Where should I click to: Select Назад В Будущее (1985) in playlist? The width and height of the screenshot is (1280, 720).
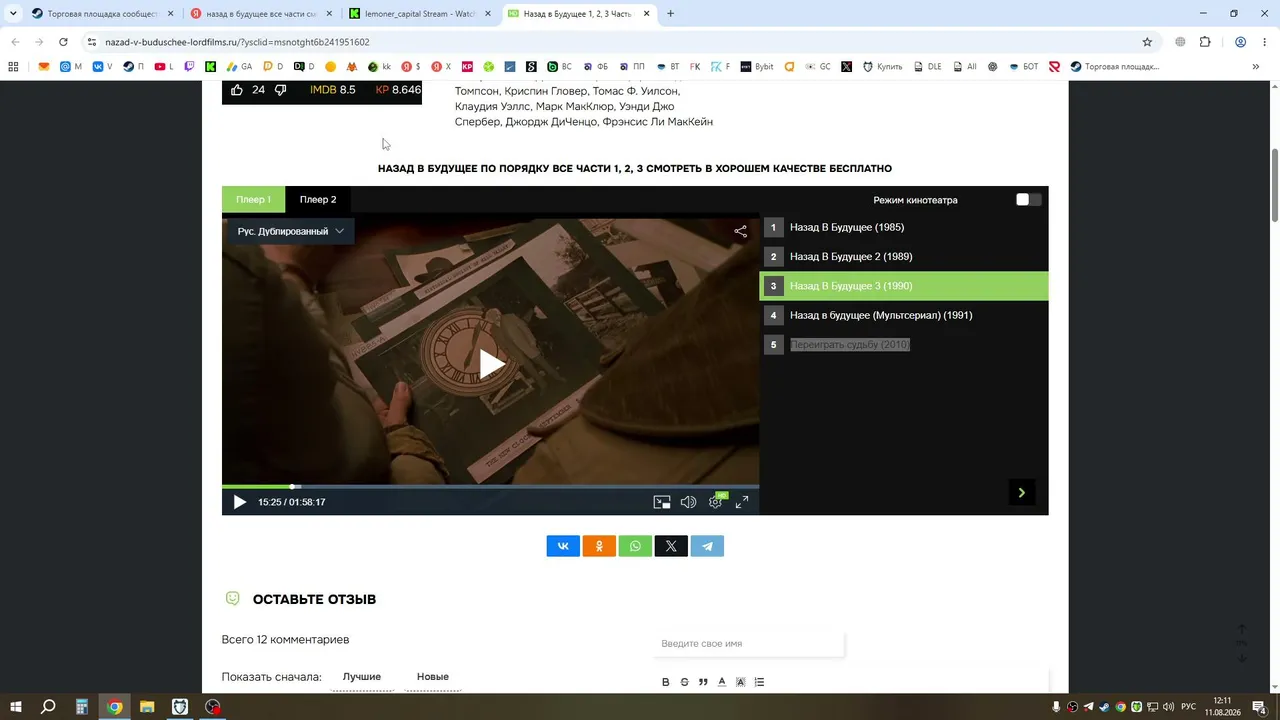(904, 227)
